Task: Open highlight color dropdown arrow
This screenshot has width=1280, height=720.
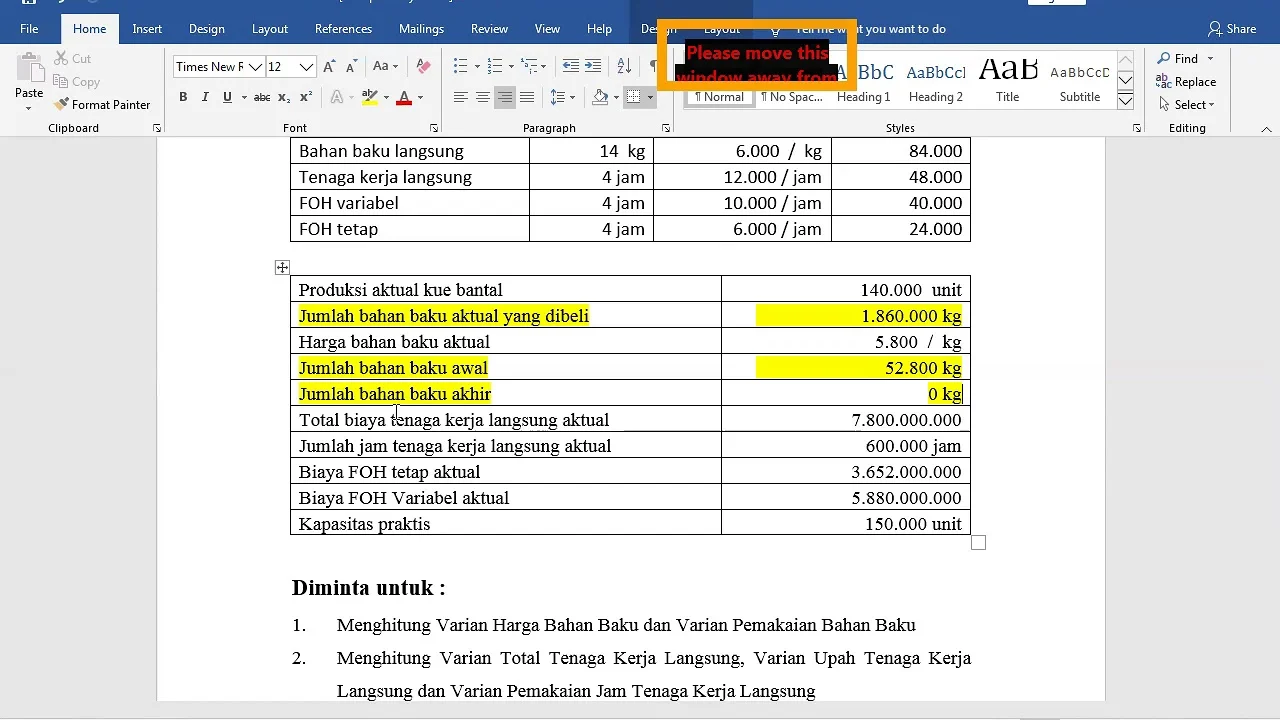Action: pyautogui.click(x=385, y=97)
